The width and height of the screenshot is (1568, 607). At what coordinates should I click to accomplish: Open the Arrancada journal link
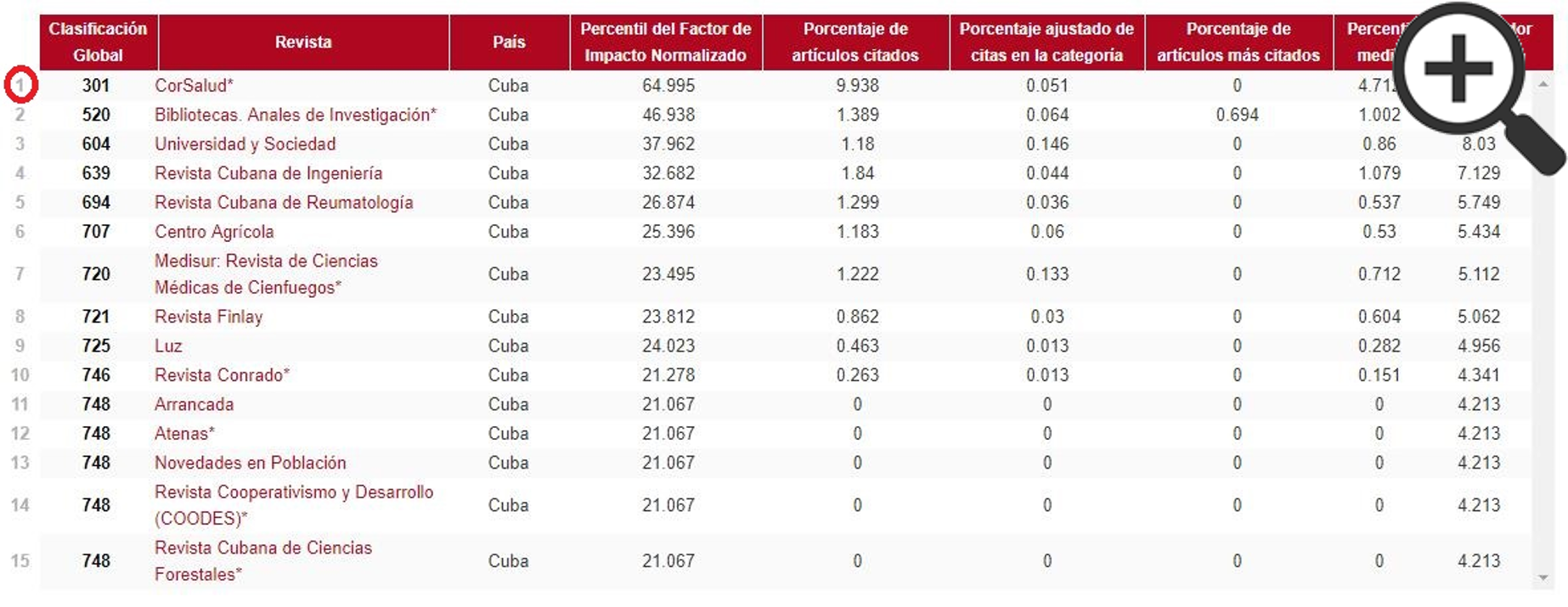pyautogui.click(x=194, y=404)
